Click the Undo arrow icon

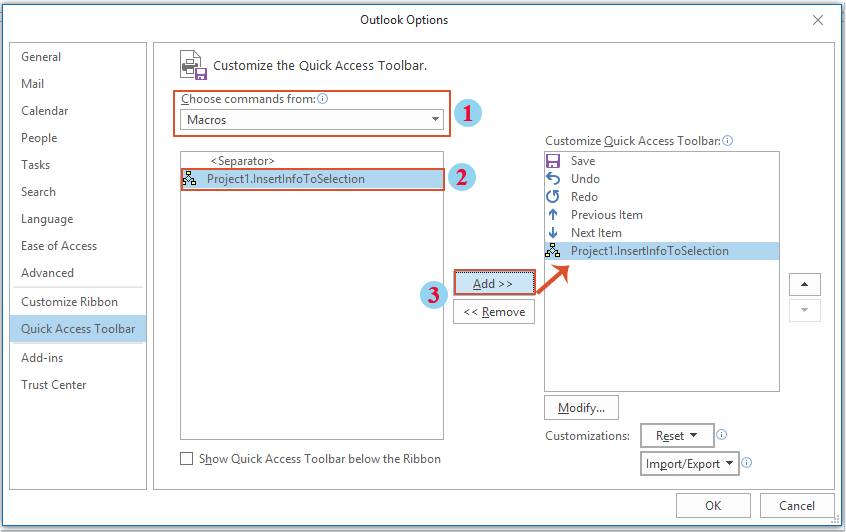click(553, 179)
